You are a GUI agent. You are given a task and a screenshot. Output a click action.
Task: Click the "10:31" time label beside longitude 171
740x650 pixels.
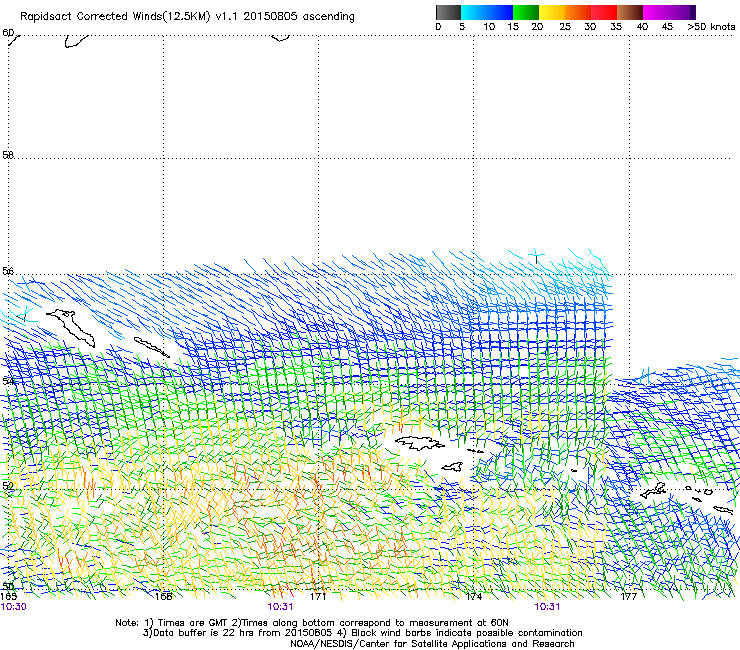(280, 607)
